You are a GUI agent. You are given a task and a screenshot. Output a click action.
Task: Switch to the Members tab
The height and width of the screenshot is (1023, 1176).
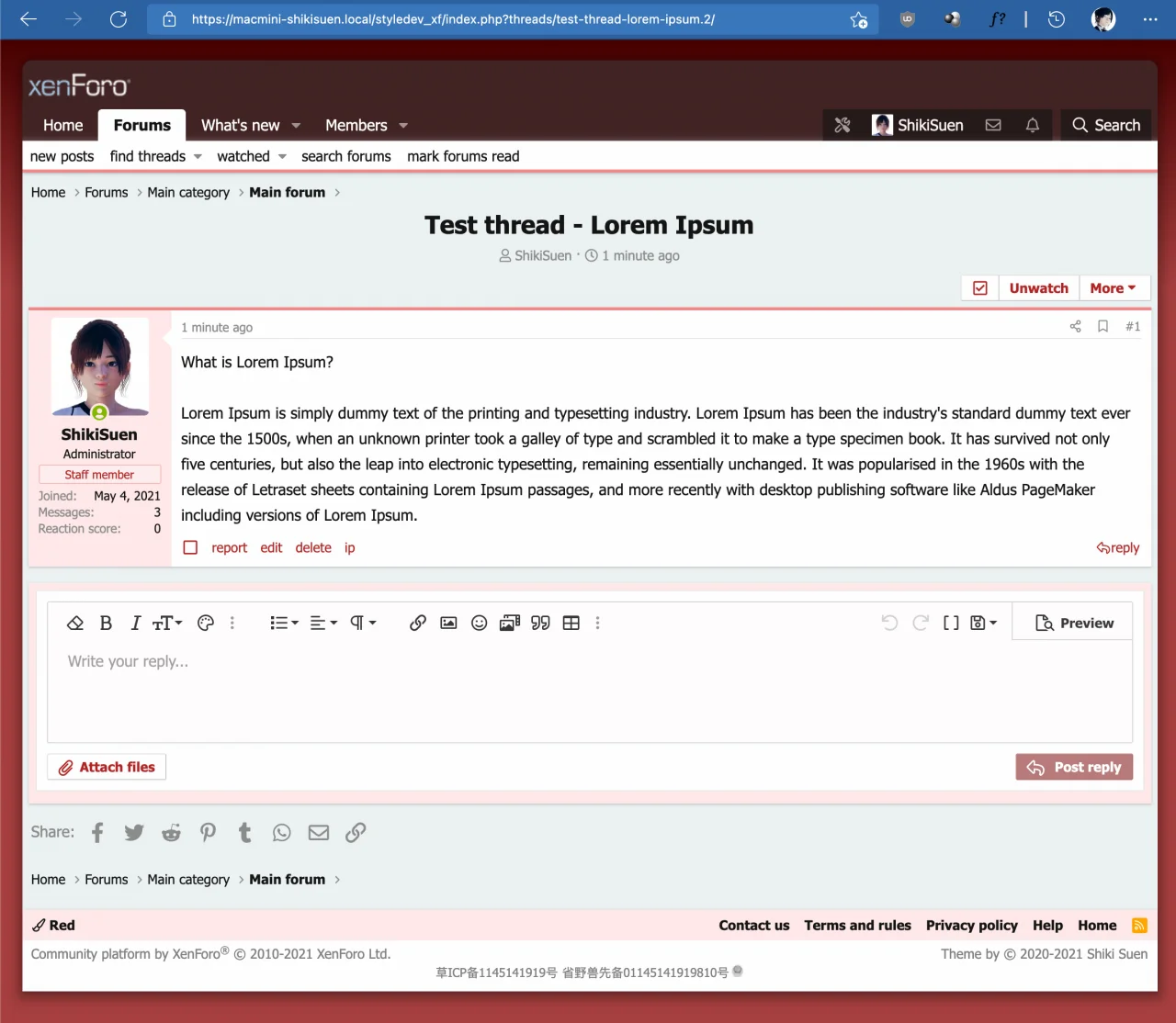[x=356, y=126]
